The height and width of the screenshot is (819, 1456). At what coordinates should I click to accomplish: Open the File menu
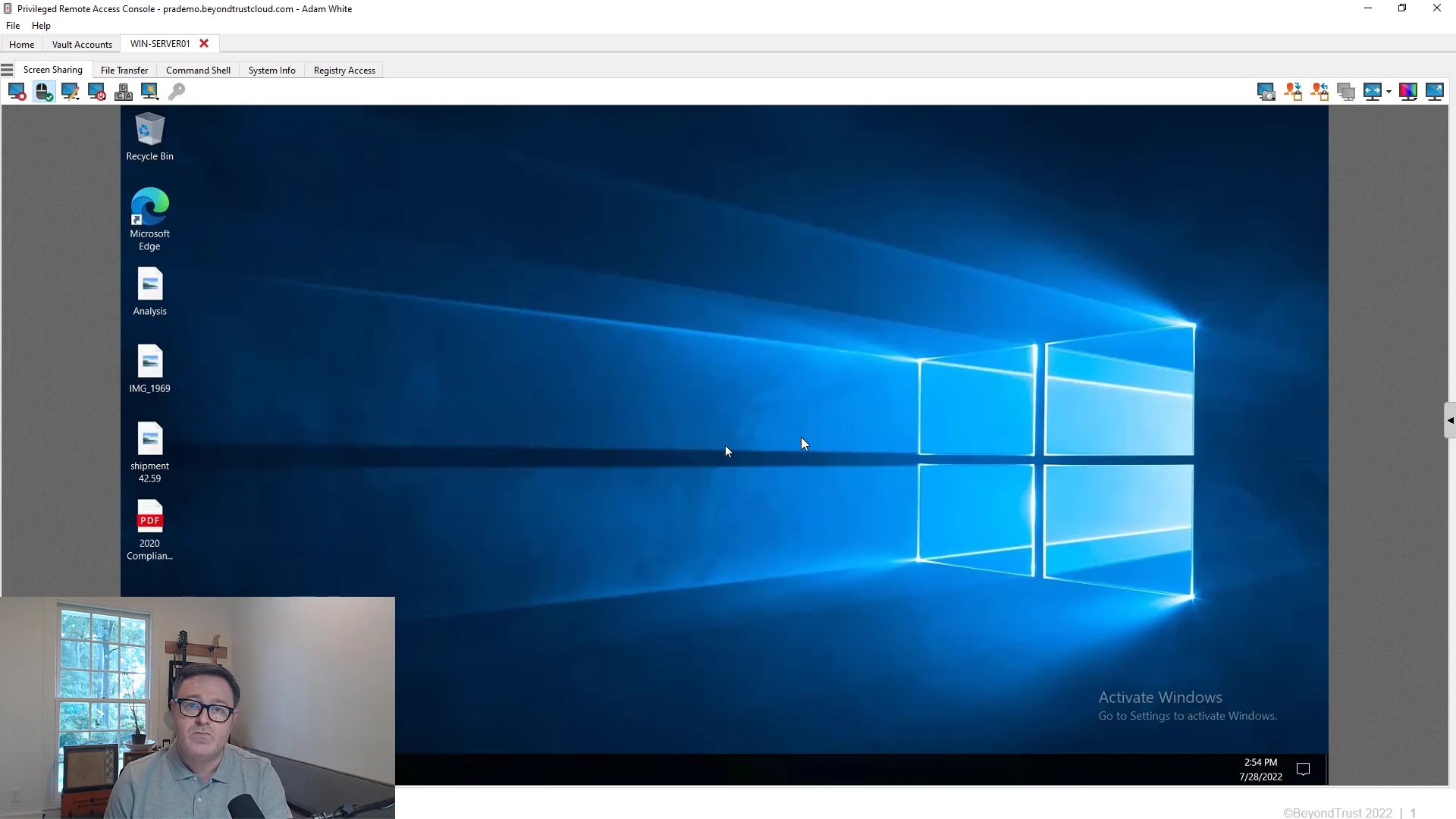coord(13,26)
